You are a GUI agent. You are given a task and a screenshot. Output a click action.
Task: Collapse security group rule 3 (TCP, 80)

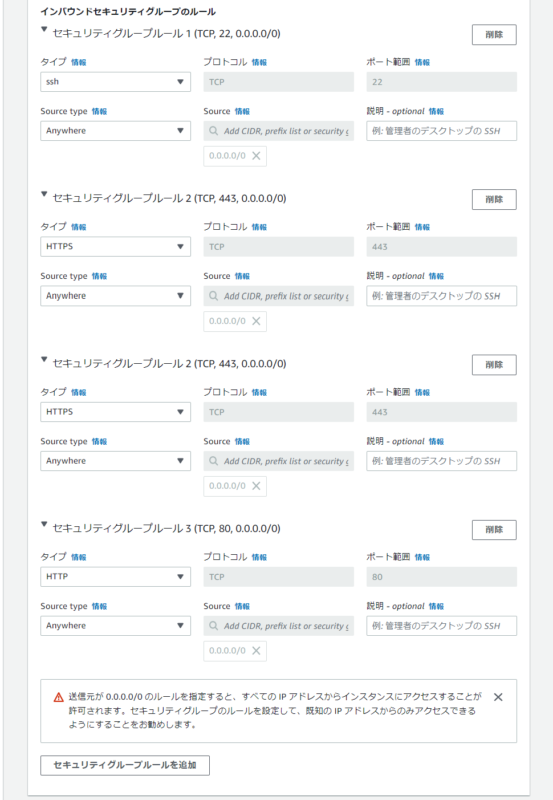click(44, 524)
